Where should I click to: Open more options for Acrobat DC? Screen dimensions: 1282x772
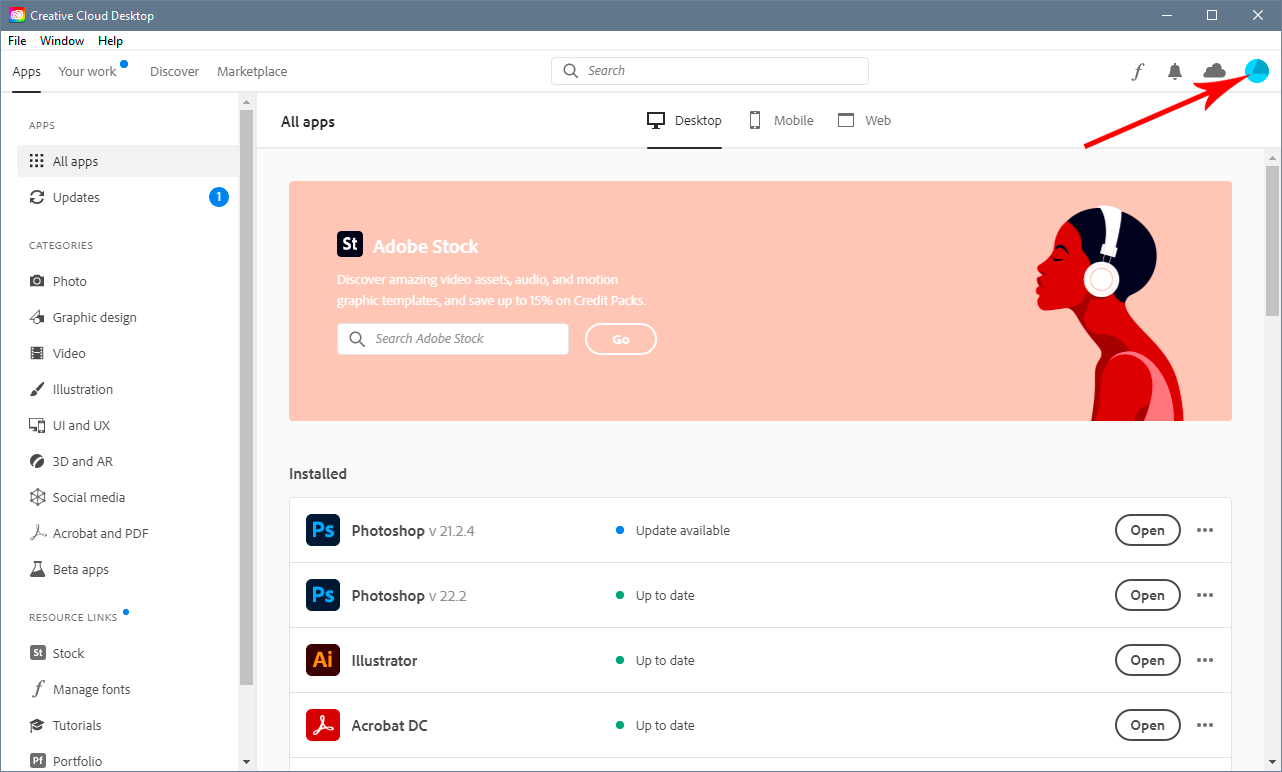tap(1204, 725)
